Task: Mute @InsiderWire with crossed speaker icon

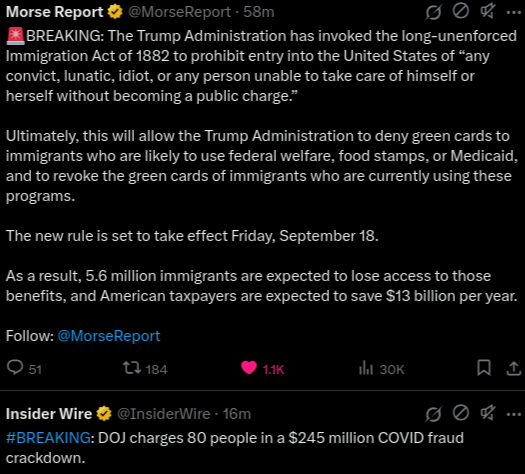Action: 487,413
